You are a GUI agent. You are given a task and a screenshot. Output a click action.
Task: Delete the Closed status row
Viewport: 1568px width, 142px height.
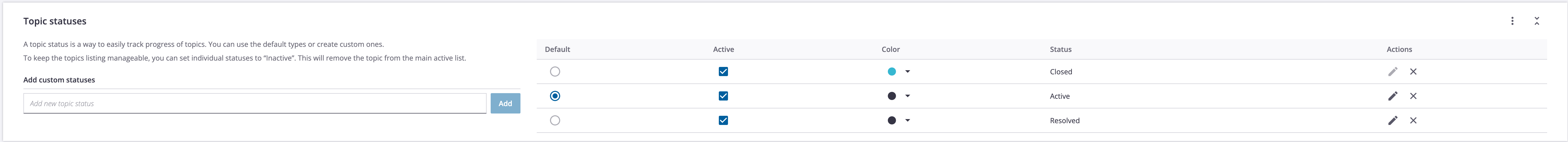click(1413, 71)
